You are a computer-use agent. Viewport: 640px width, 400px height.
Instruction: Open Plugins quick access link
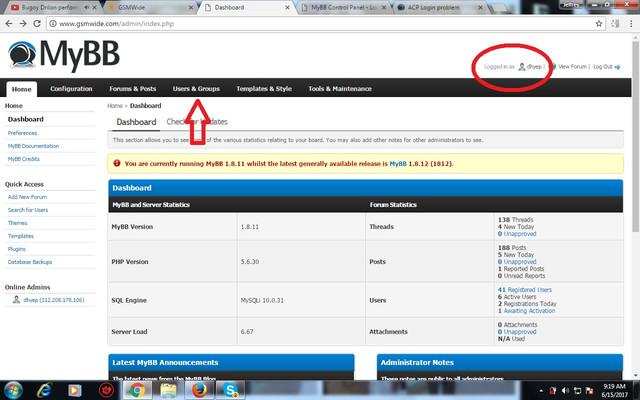click(17, 249)
